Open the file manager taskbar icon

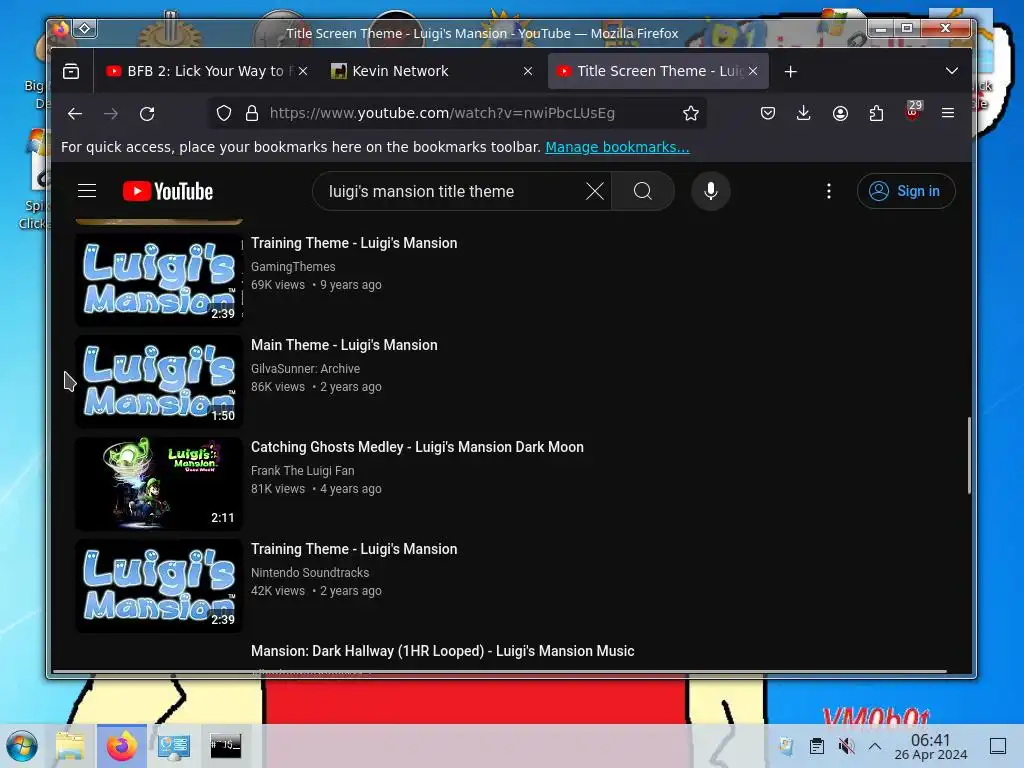click(x=70, y=746)
